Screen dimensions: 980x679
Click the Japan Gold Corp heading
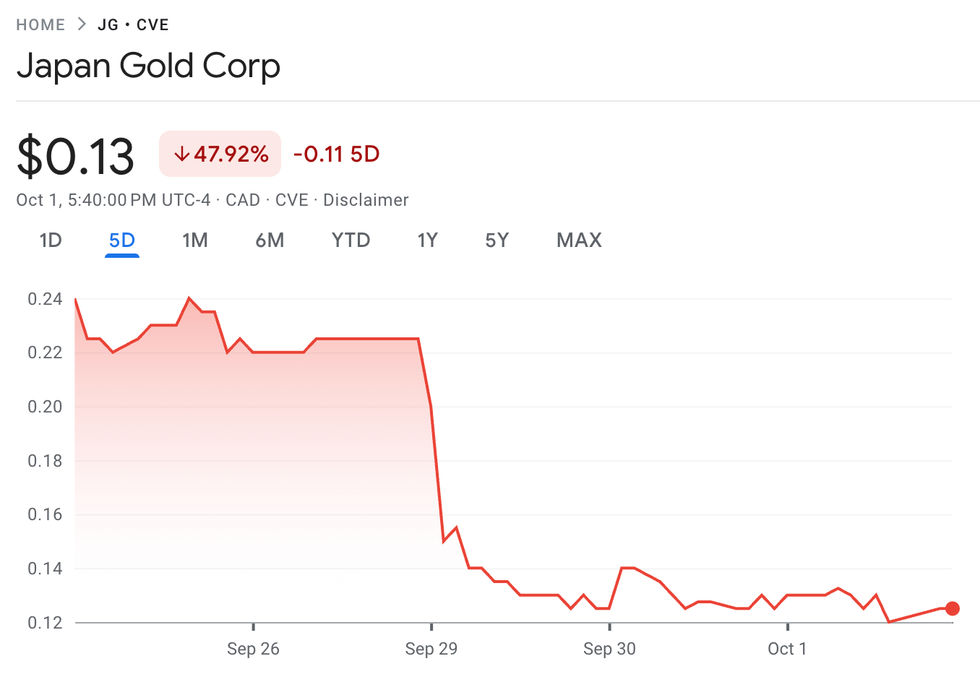148,67
